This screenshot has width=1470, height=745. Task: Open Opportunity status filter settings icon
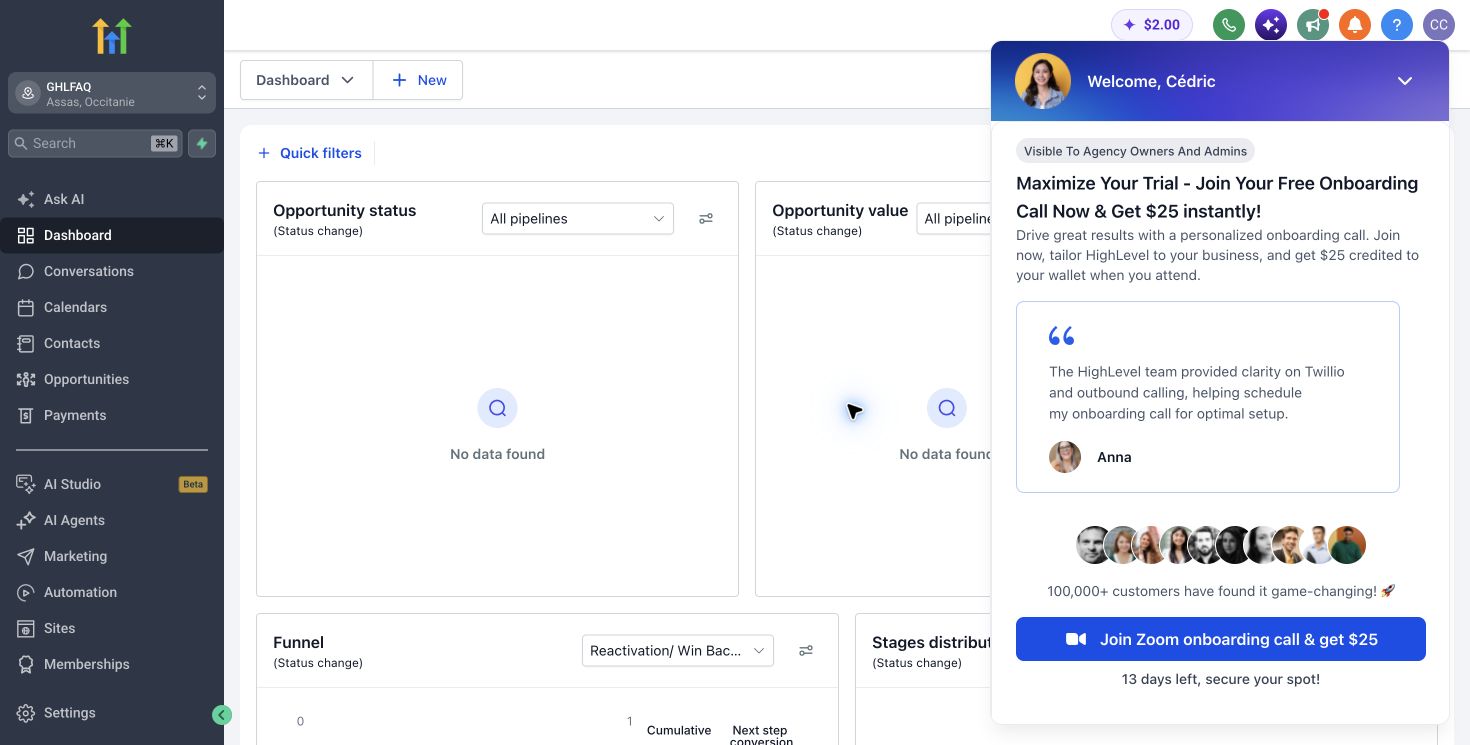pos(706,218)
